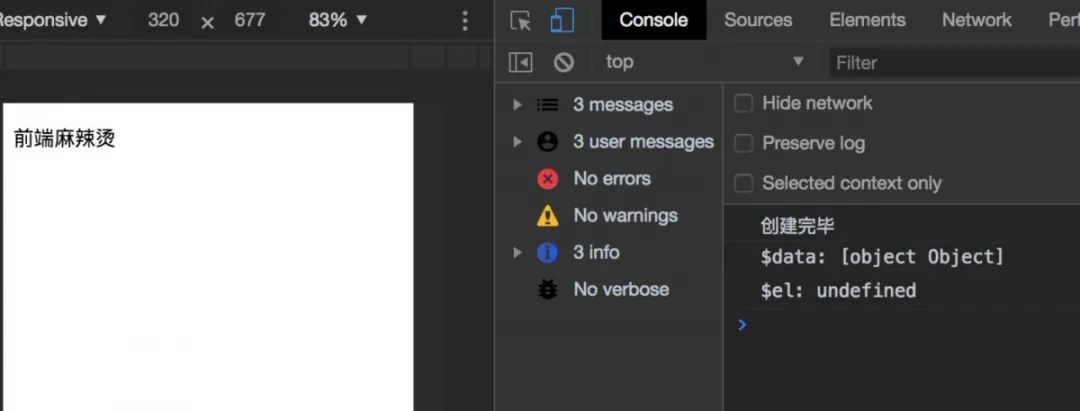Expand the 3 info group
The image size is (1080, 411).
517,253
